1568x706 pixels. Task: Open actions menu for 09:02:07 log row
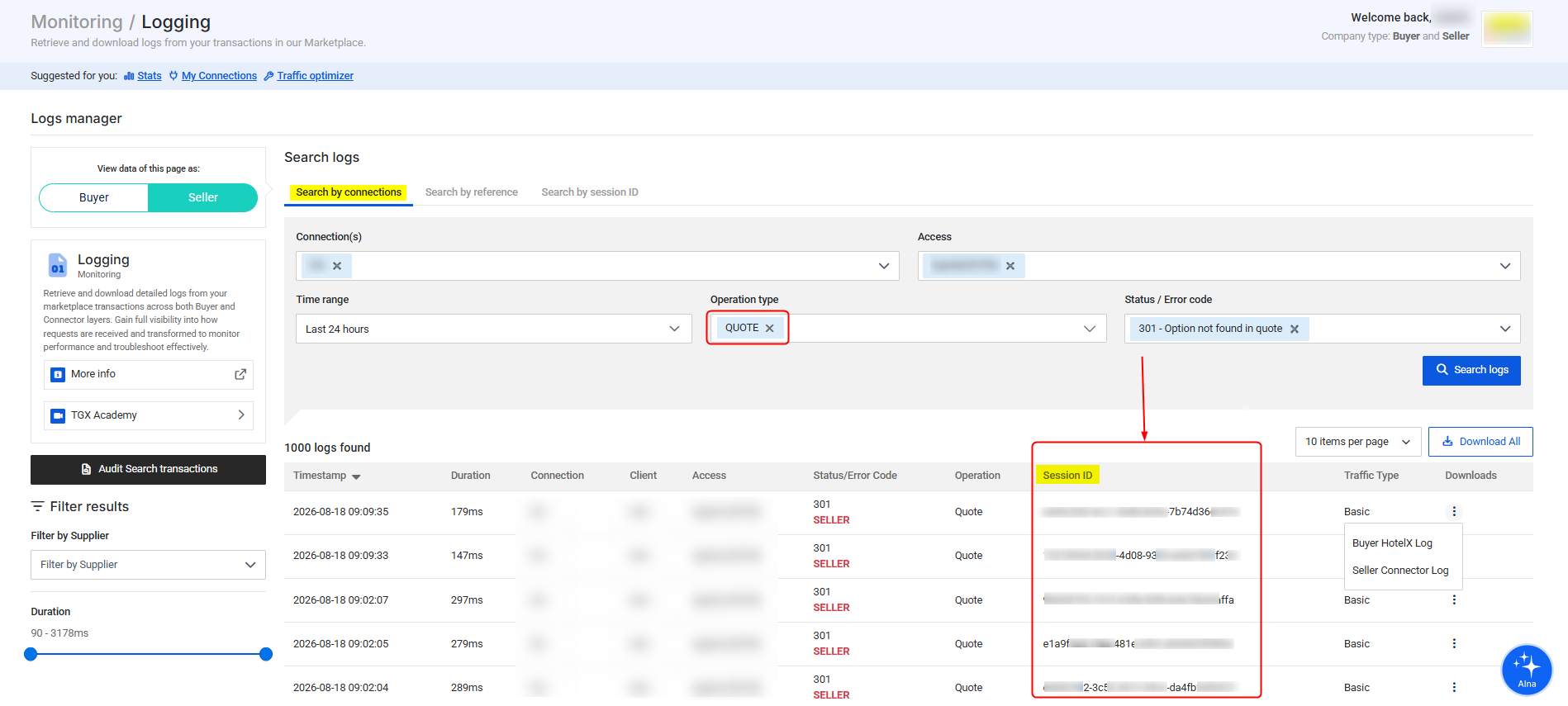1454,600
